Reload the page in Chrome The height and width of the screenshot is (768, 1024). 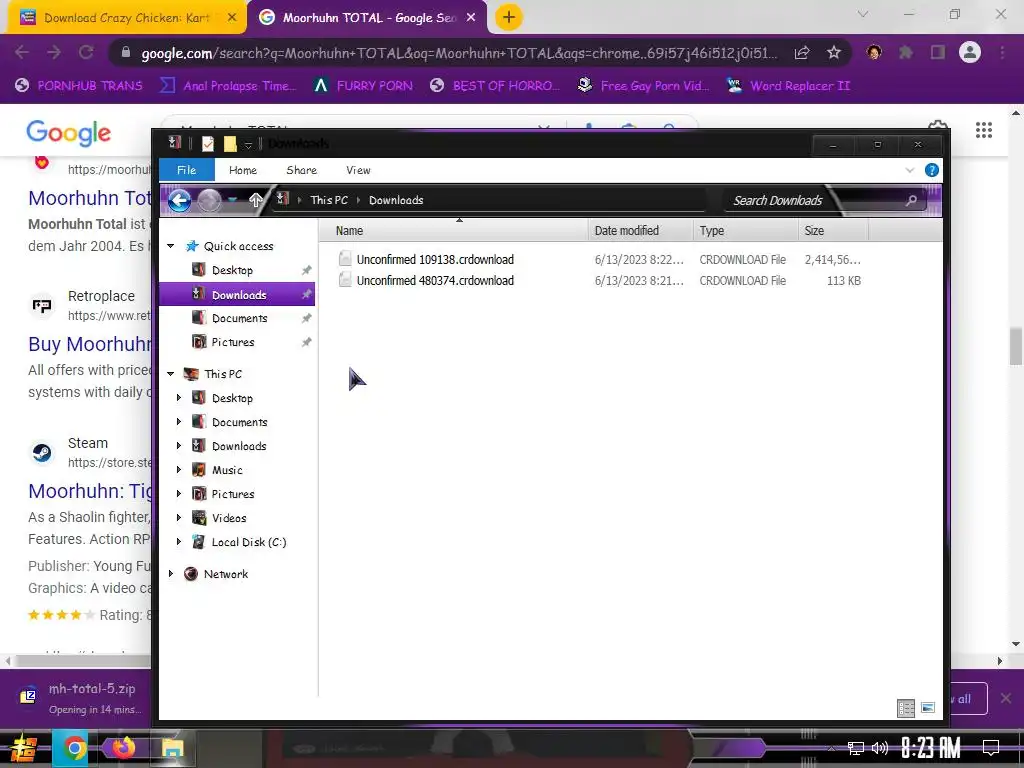click(86, 52)
